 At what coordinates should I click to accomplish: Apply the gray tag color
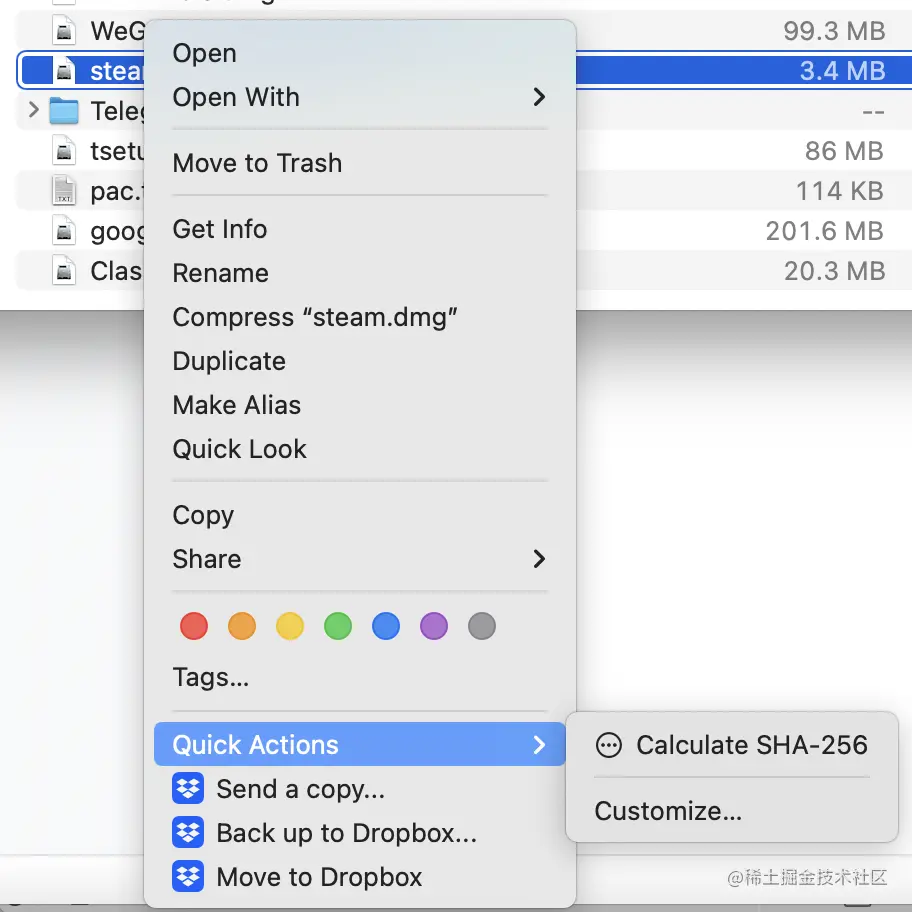click(482, 626)
